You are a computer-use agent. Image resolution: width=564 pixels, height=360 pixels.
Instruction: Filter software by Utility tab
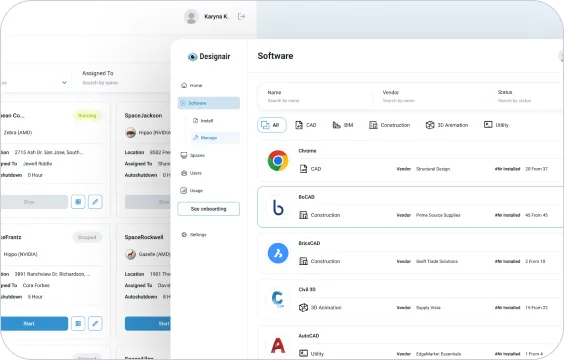click(496, 125)
